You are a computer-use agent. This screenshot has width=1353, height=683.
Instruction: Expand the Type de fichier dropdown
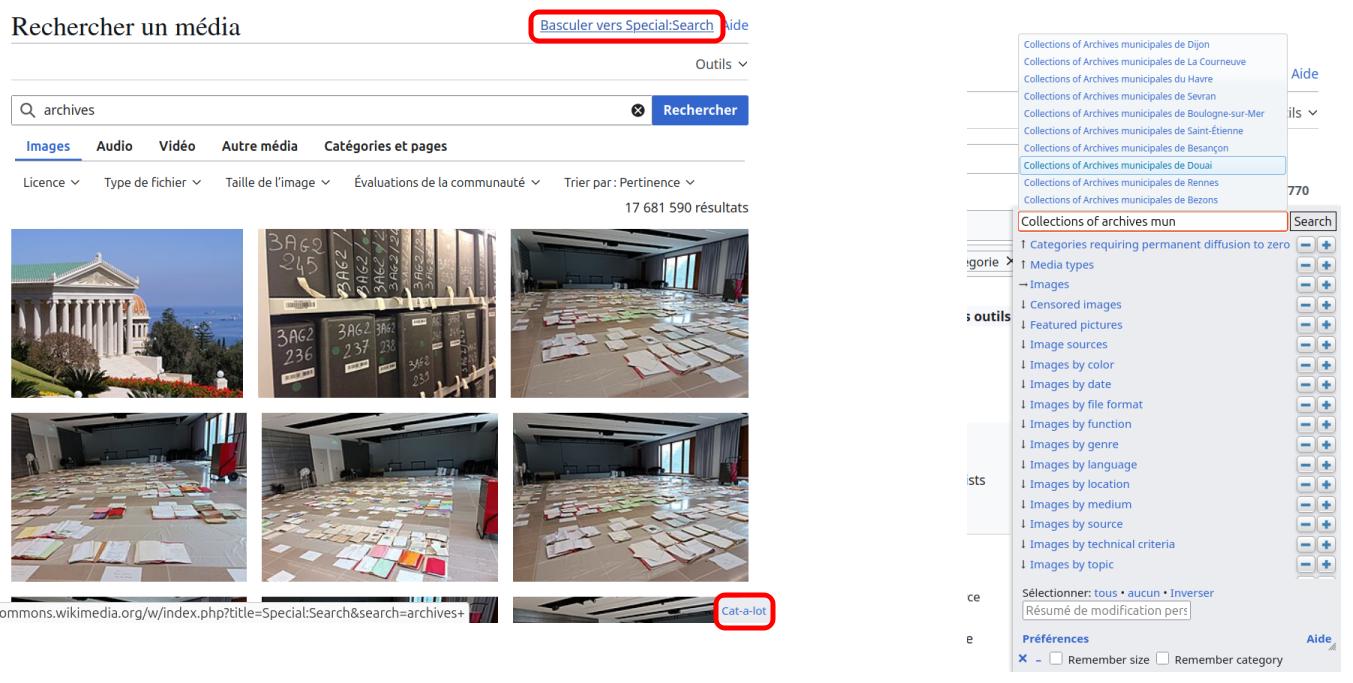click(x=152, y=182)
